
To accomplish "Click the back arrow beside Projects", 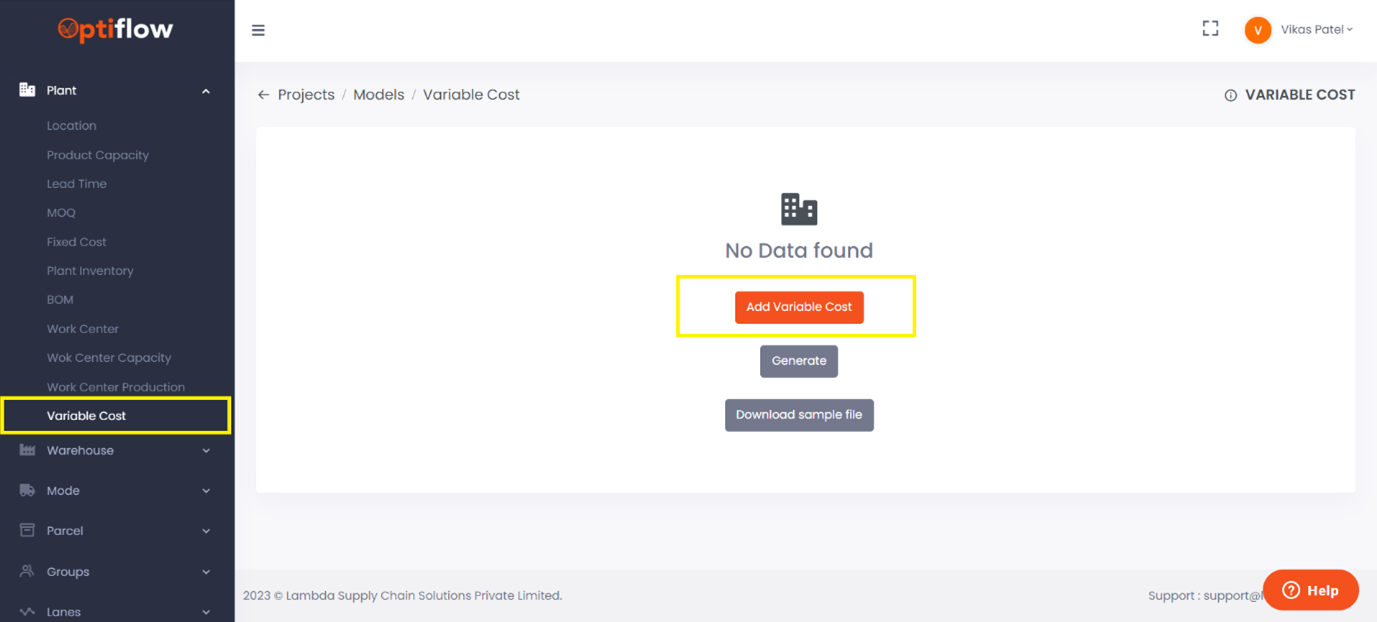I will coord(264,95).
